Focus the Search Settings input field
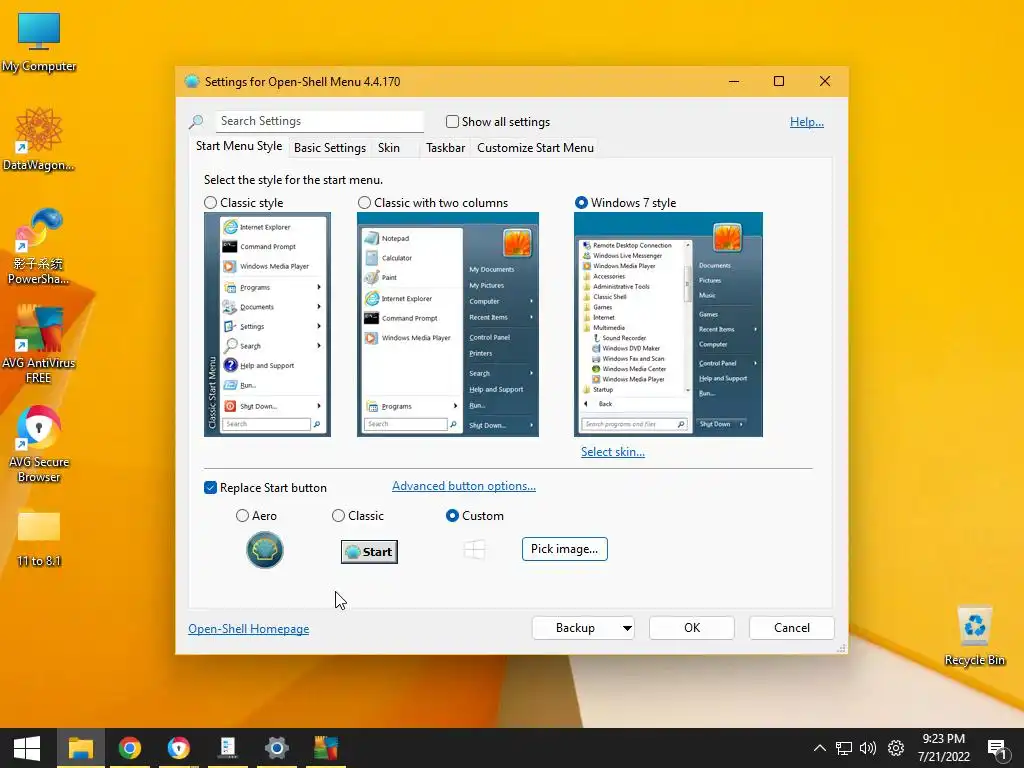The height and width of the screenshot is (768, 1024). (319, 121)
